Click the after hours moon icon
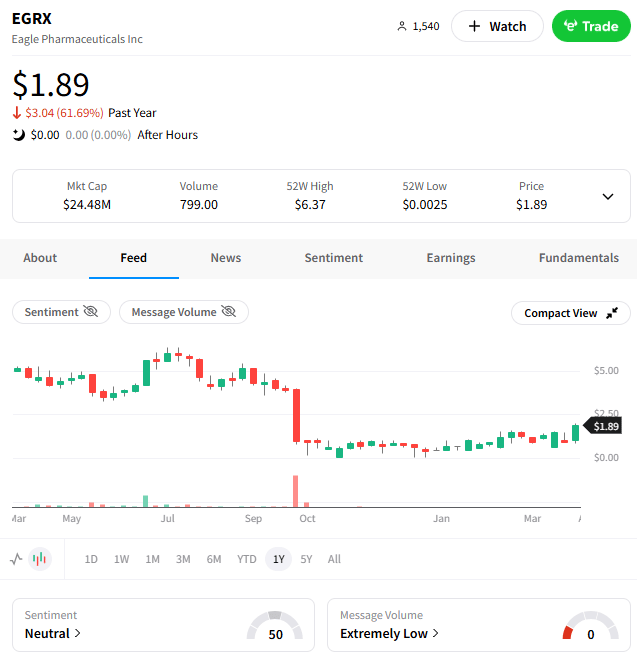 click(x=18, y=135)
